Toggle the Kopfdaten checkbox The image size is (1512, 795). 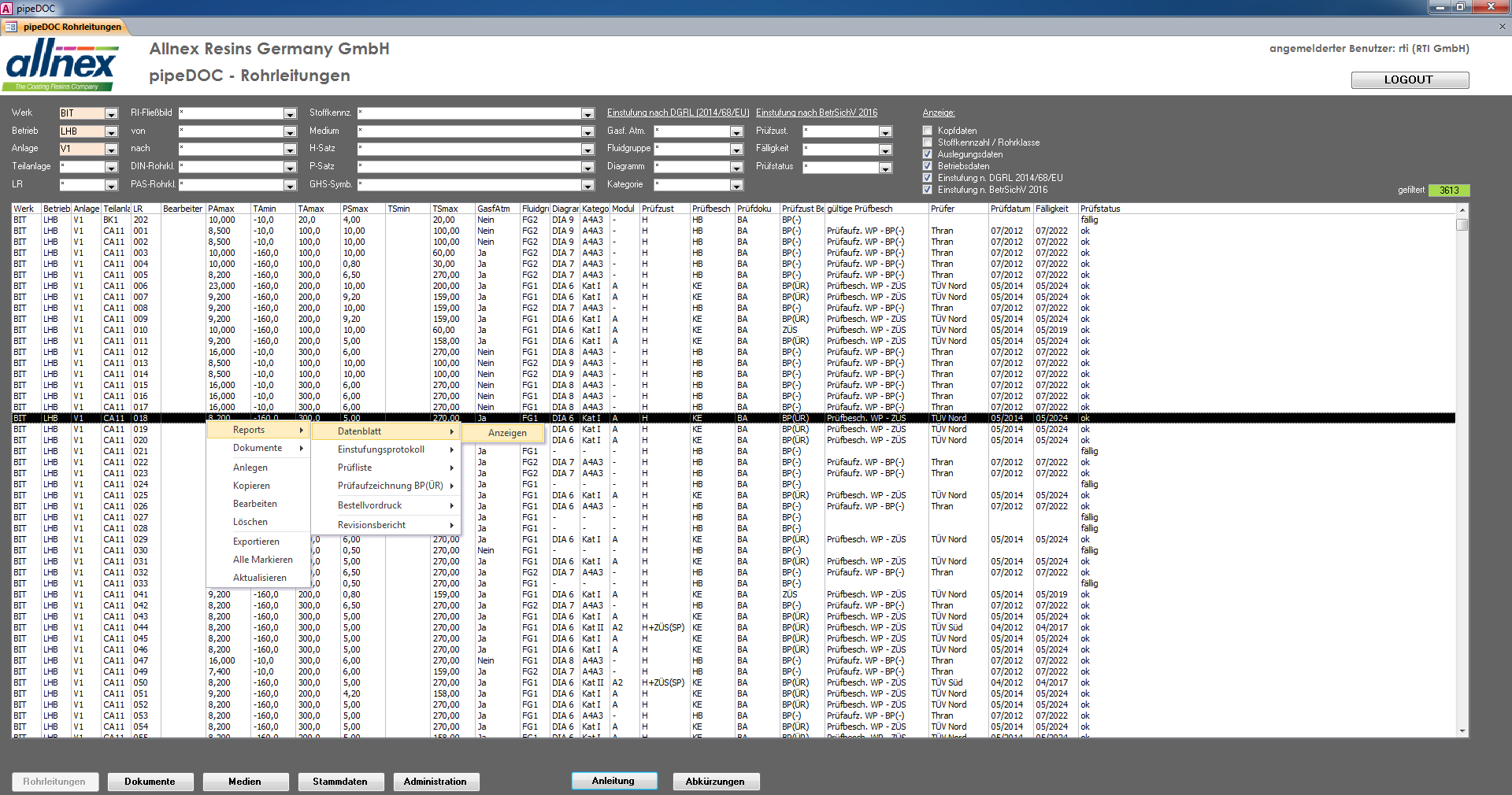927,131
